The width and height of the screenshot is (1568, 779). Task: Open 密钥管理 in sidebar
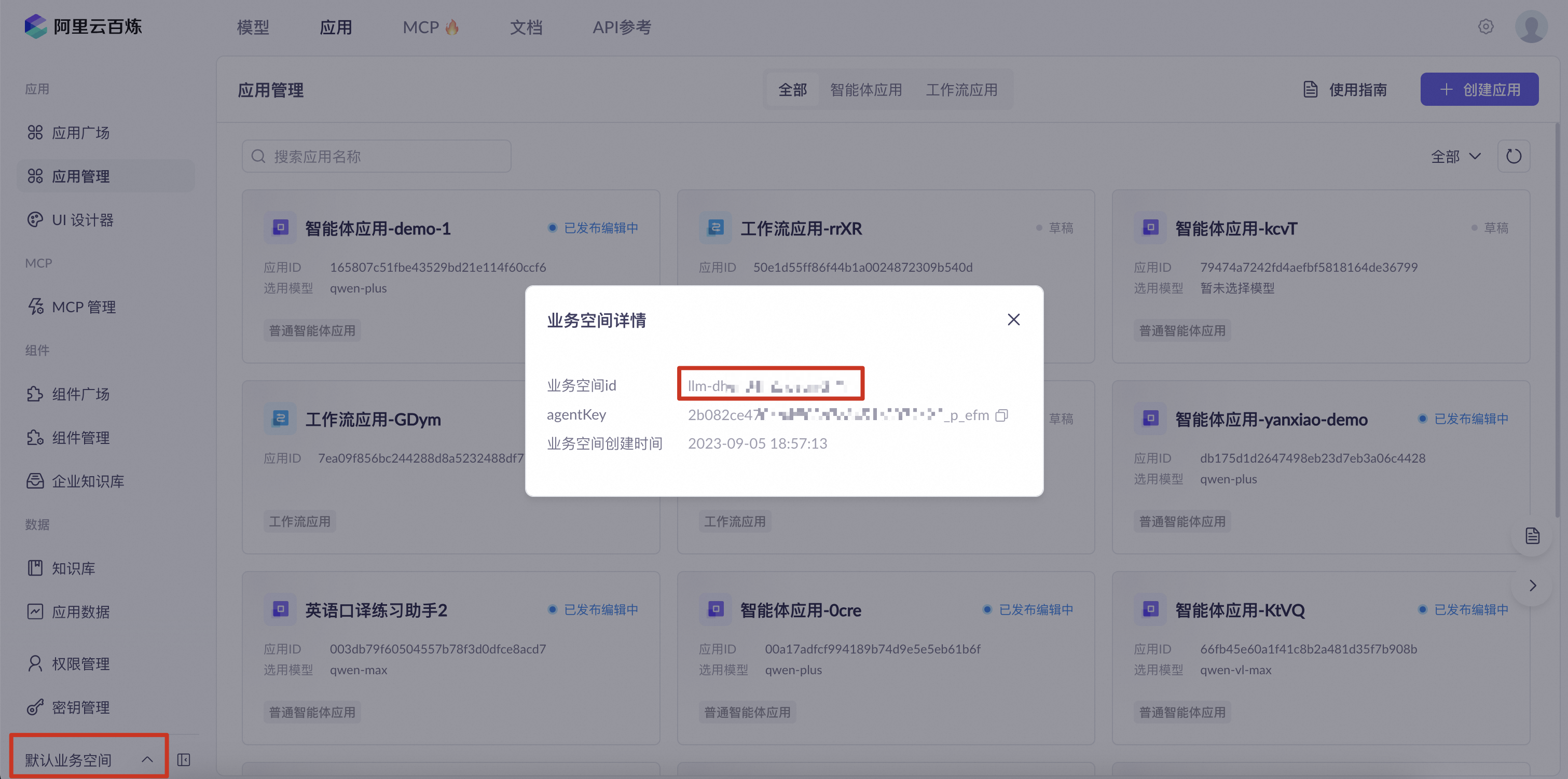coord(105,707)
